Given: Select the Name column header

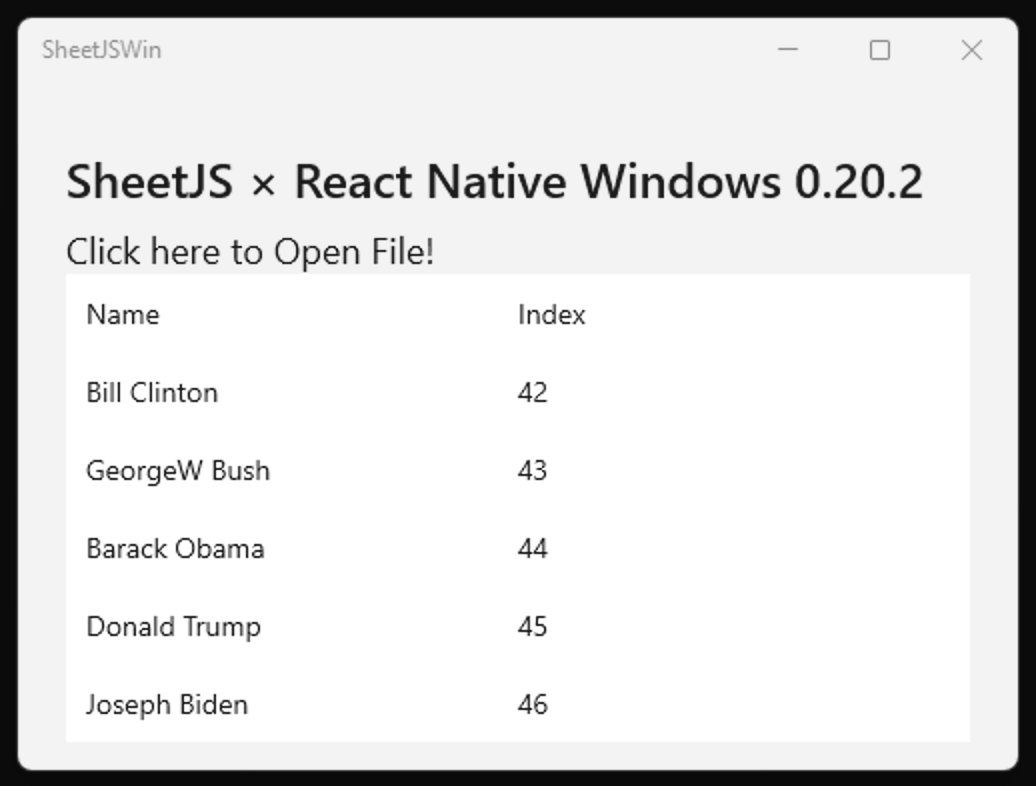Looking at the screenshot, I should [122, 315].
